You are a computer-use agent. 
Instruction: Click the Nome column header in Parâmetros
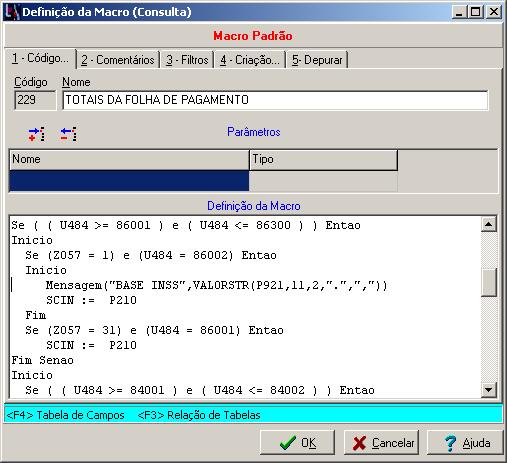(x=129, y=160)
